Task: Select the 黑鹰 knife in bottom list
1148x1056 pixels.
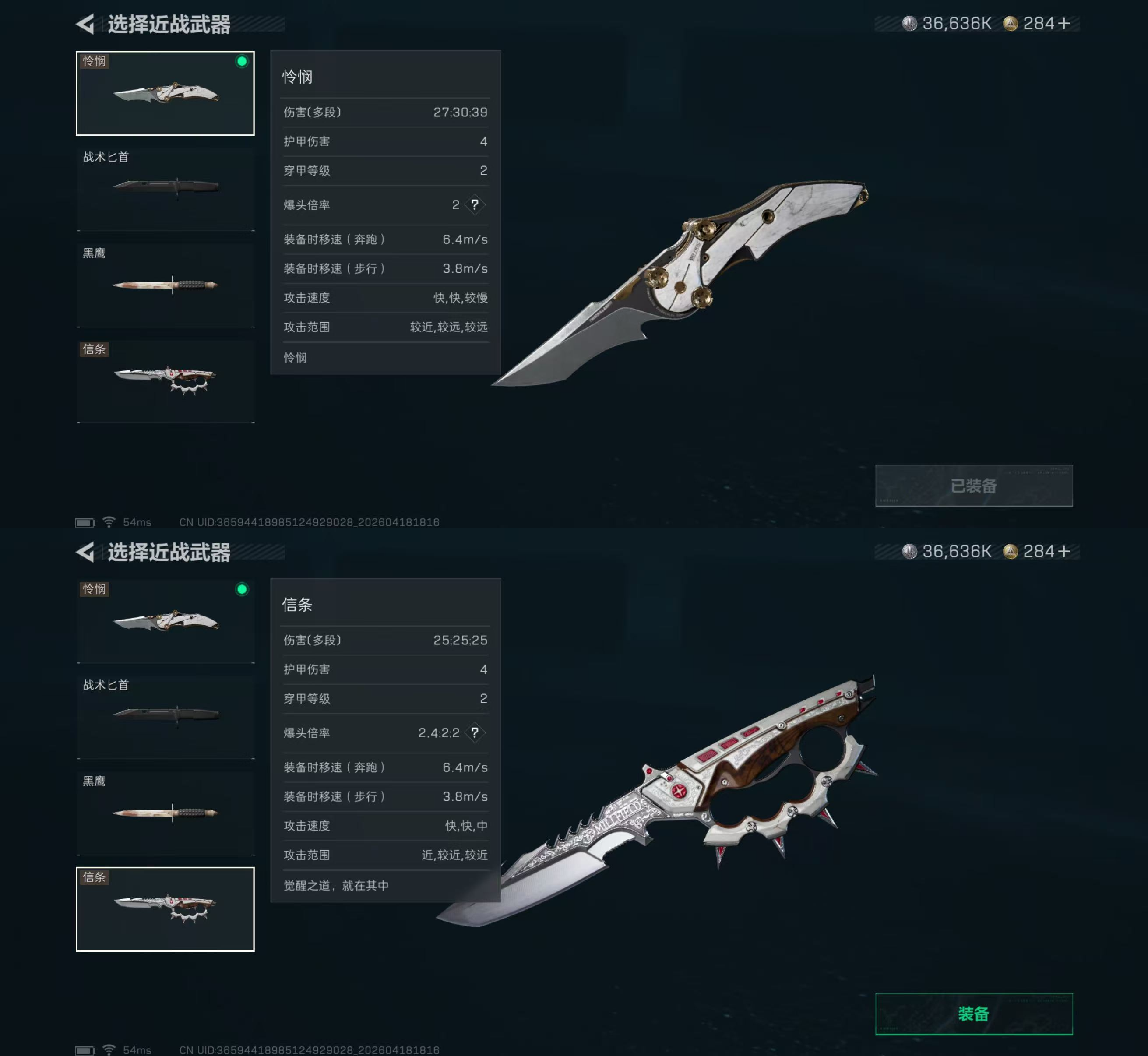Action: click(x=166, y=813)
